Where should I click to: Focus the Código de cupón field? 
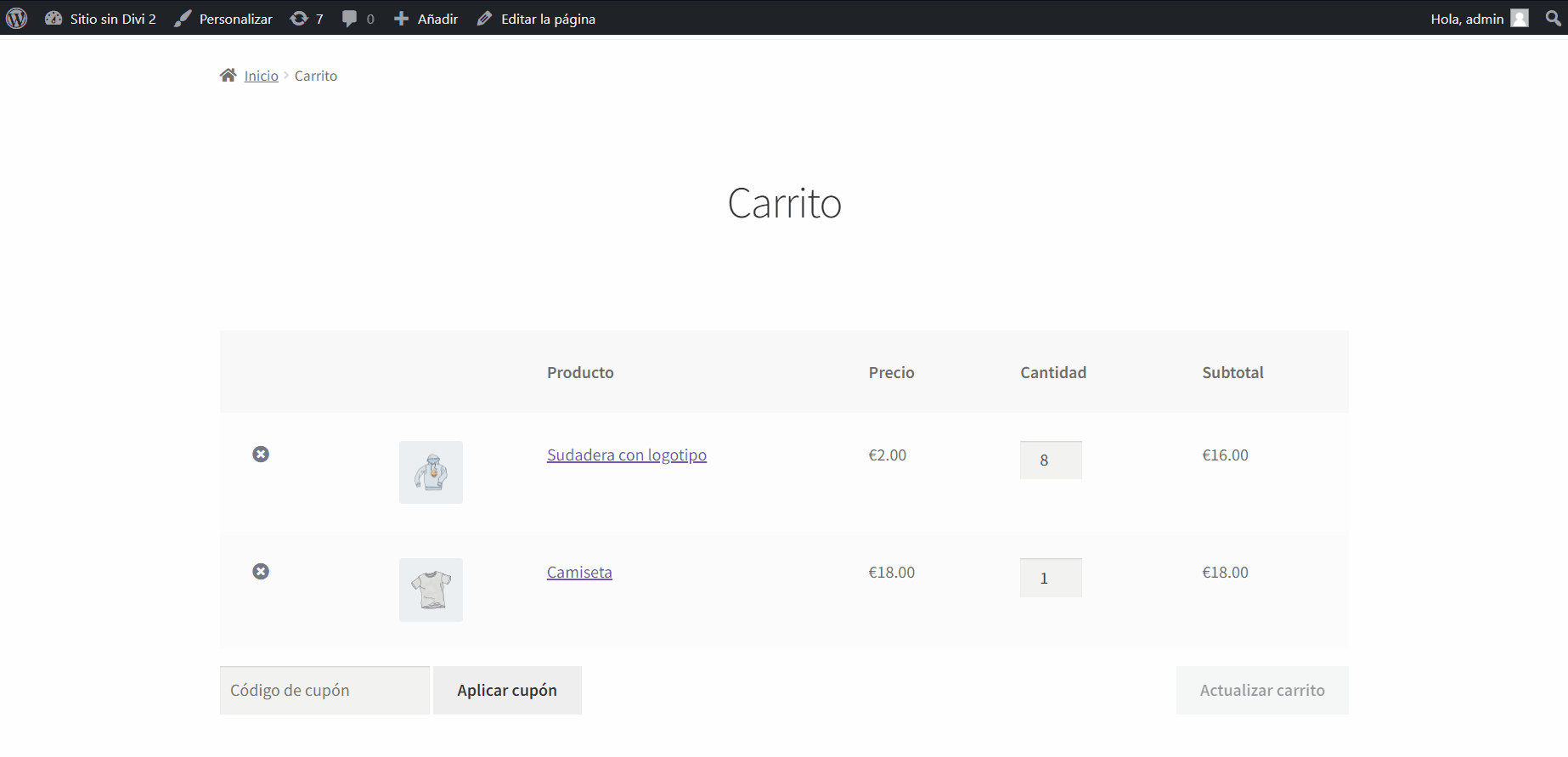tap(324, 691)
